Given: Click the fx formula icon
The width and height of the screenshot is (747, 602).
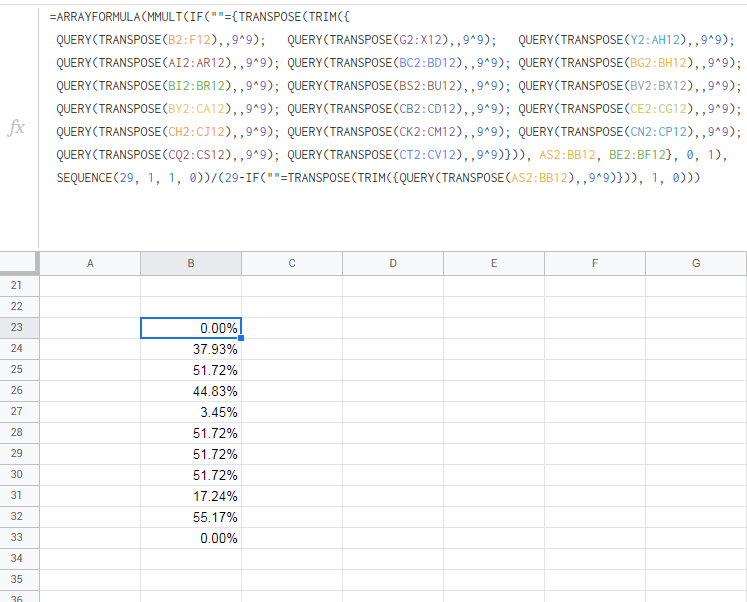Looking at the screenshot, I should click(16, 127).
